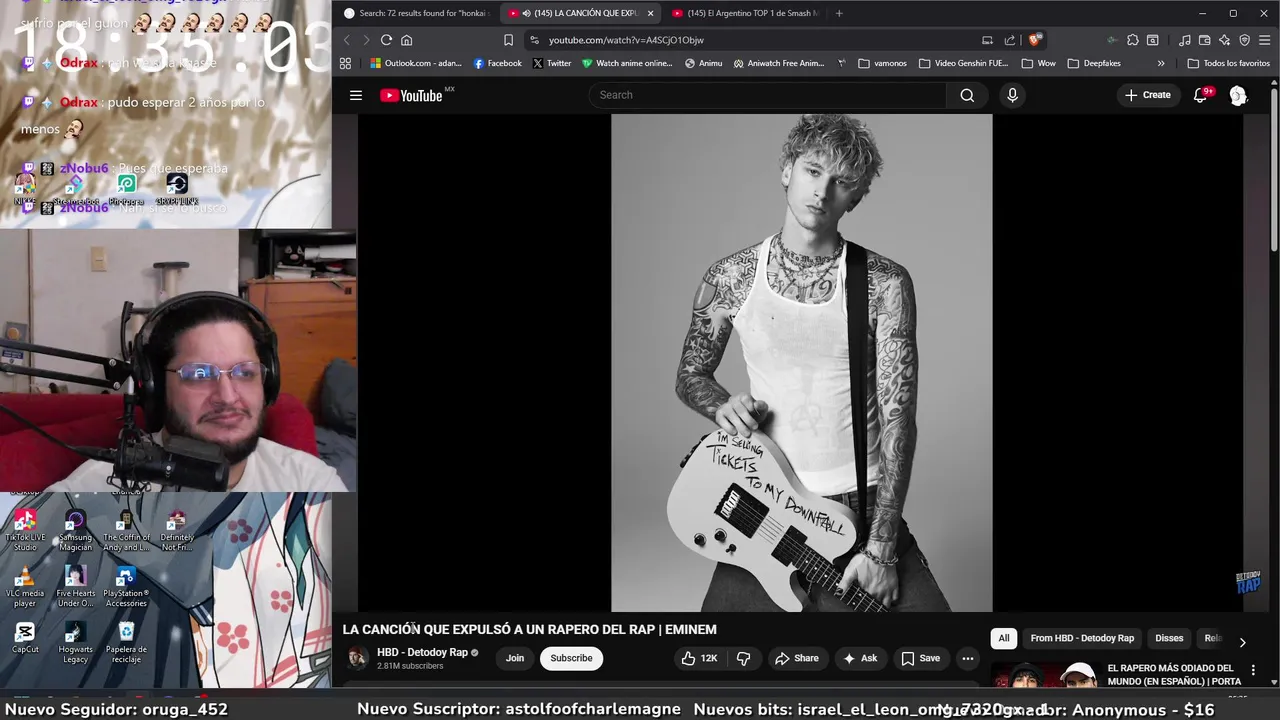Dislike the video with thumbs-down
The width and height of the screenshot is (1280, 720).
pos(743,658)
